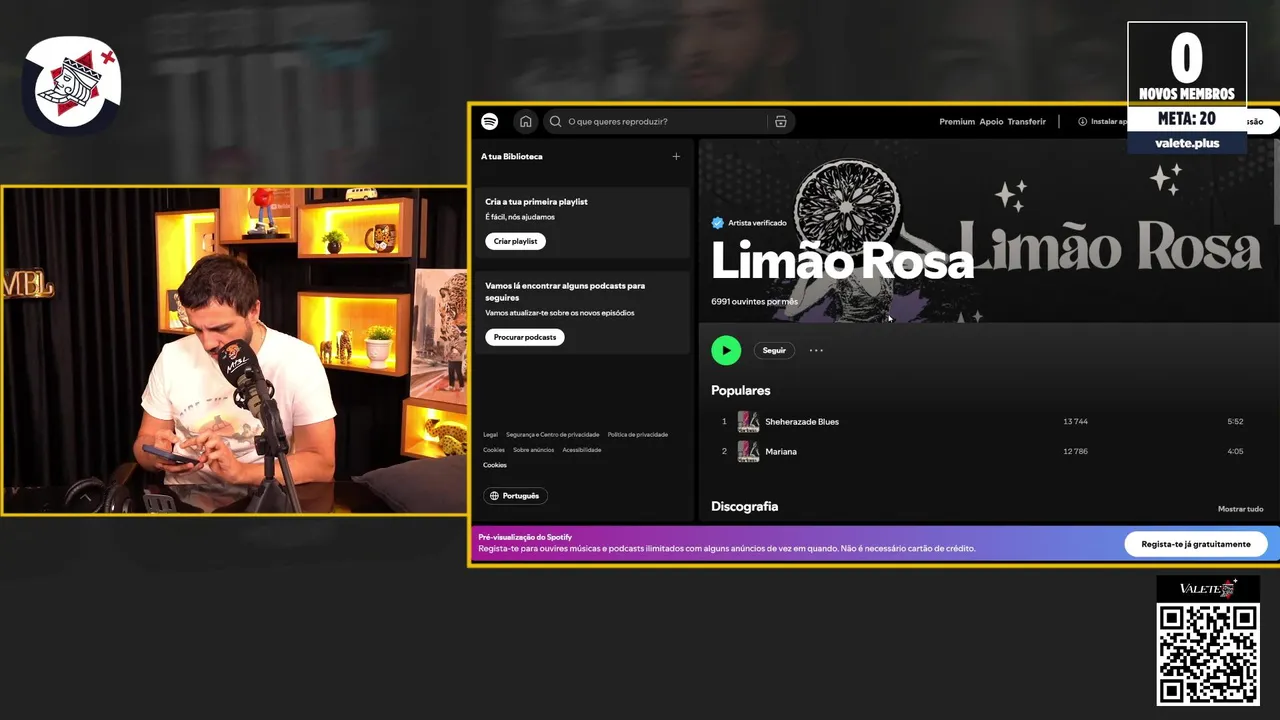Follow the artist with the Seguir button
Image resolution: width=1280 pixels, height=720 pixels.
[x=774, y=350]
